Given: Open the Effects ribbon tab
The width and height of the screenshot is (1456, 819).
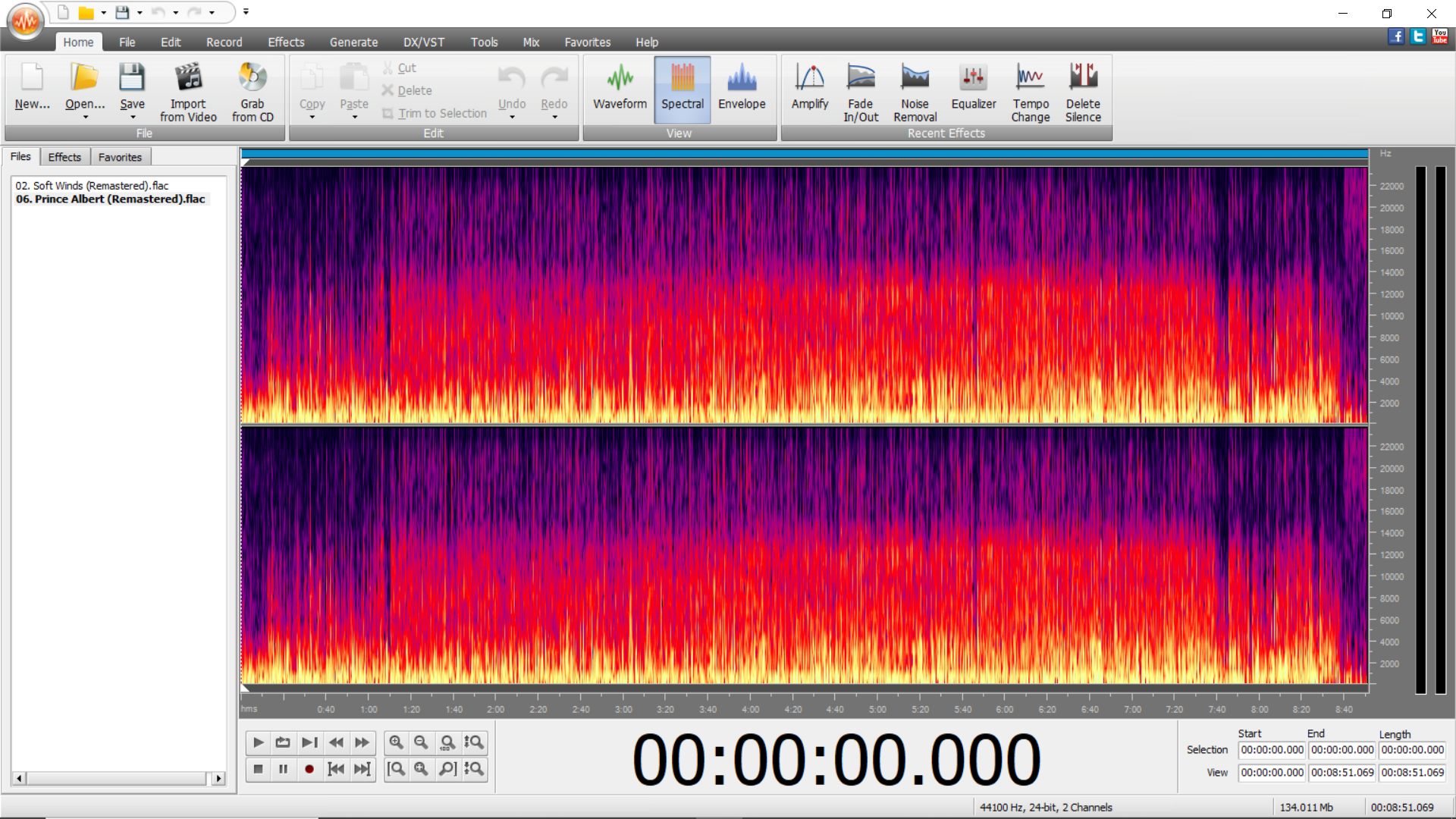Looking at the screenshot, I should 286,42.
